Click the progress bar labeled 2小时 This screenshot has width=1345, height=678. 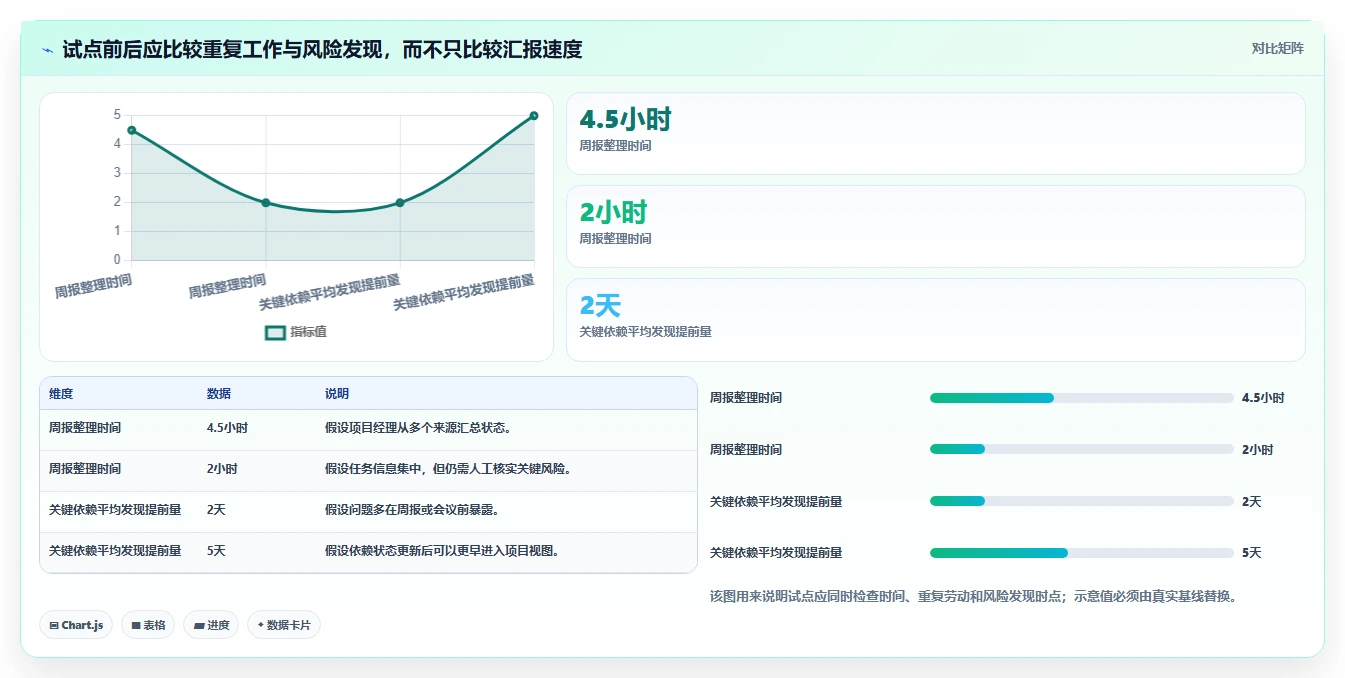click(1081, 449)
